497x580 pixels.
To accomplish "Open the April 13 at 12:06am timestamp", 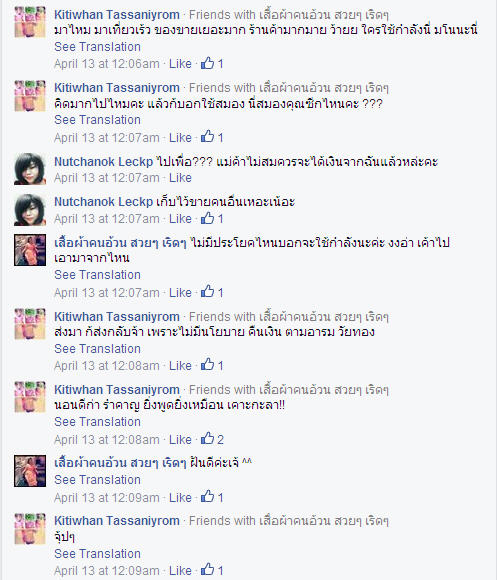I will (x=106, y=64).
